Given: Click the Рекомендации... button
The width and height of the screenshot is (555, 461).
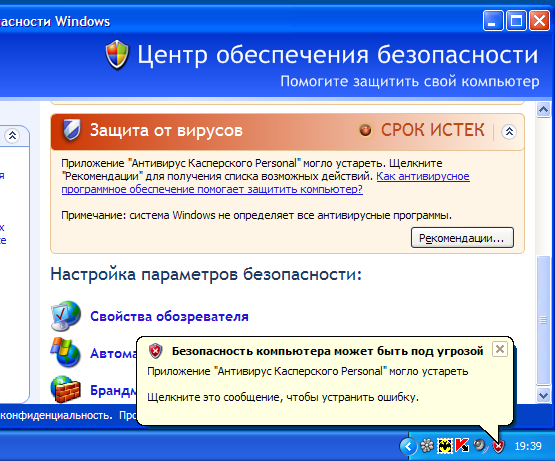Looking at the screenshot, I should click(462, 238).
